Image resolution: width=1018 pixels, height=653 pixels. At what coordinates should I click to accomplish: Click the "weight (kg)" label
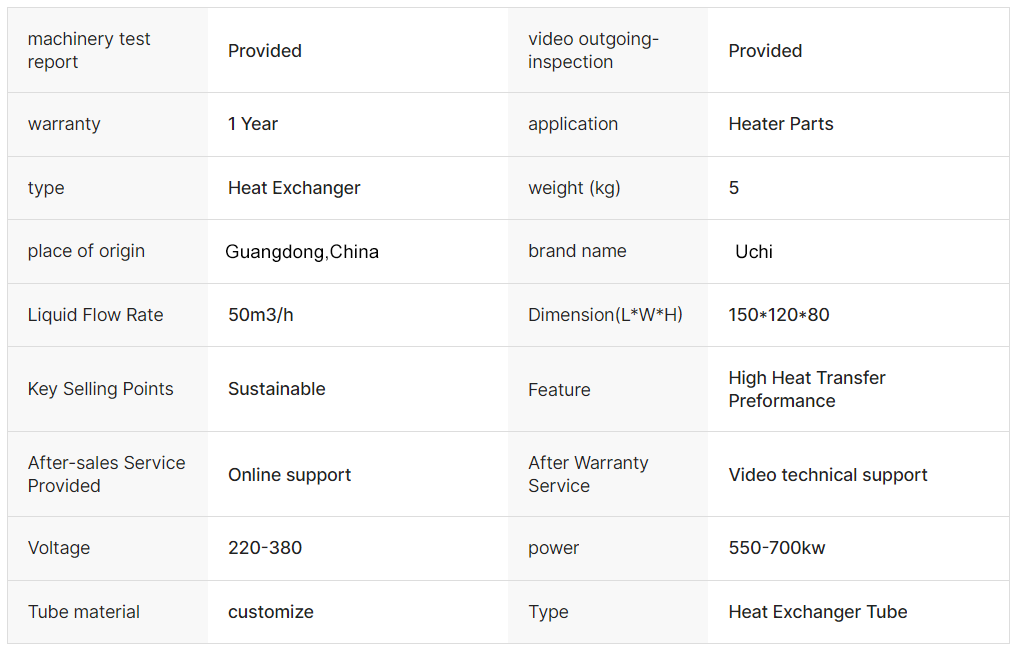pos(574,188)
